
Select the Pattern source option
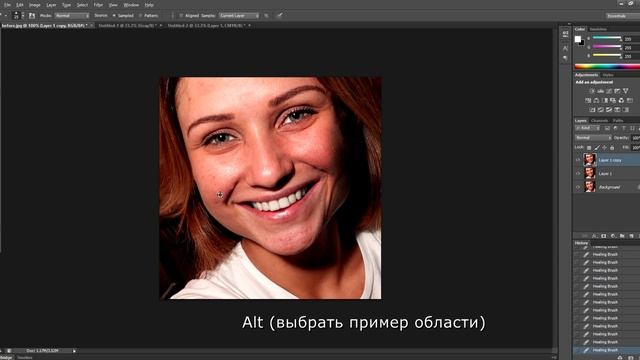[149, 16]
